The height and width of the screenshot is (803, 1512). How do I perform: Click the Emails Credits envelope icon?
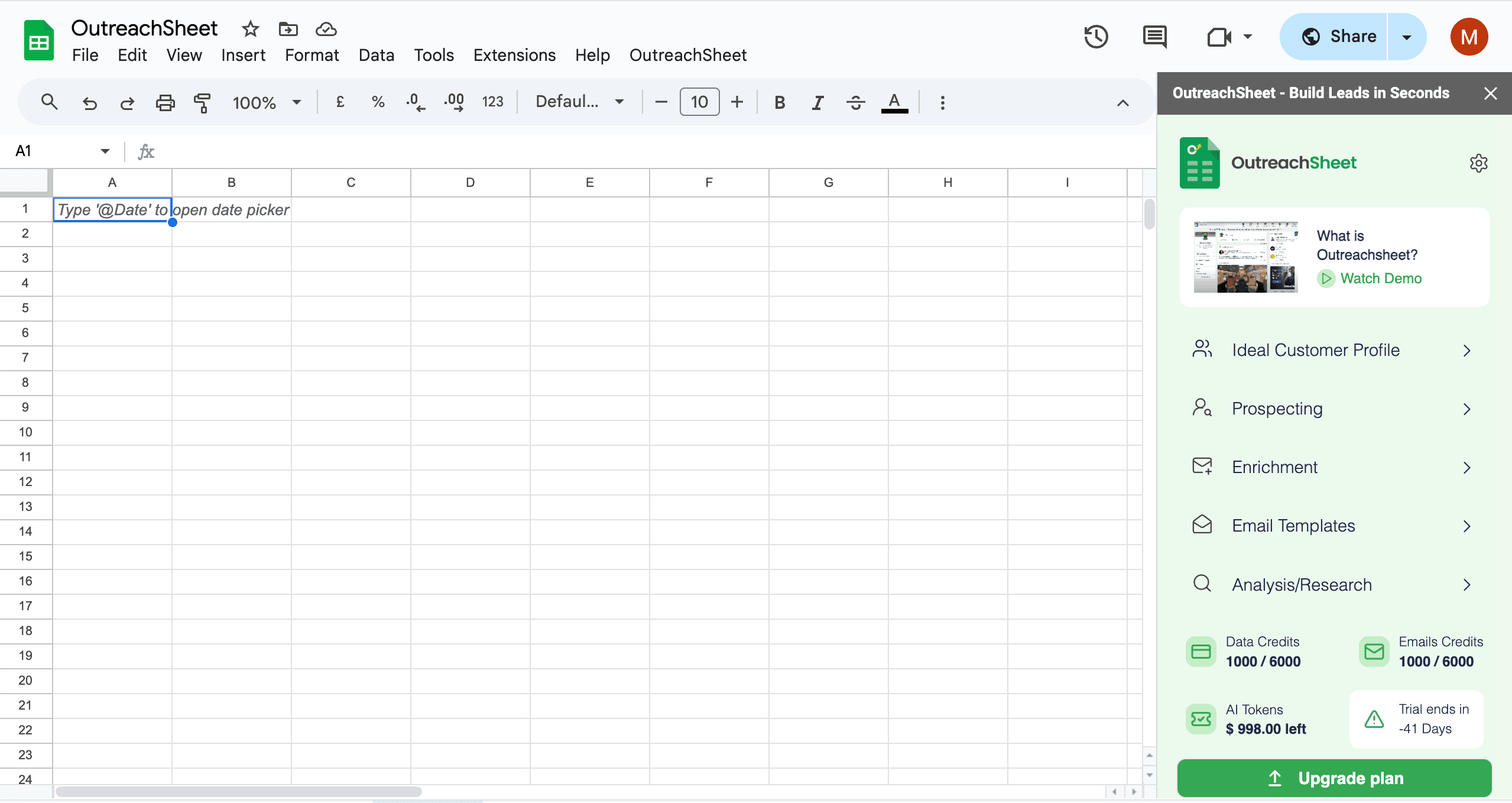pyautogui.click(x=1374, y=652)
